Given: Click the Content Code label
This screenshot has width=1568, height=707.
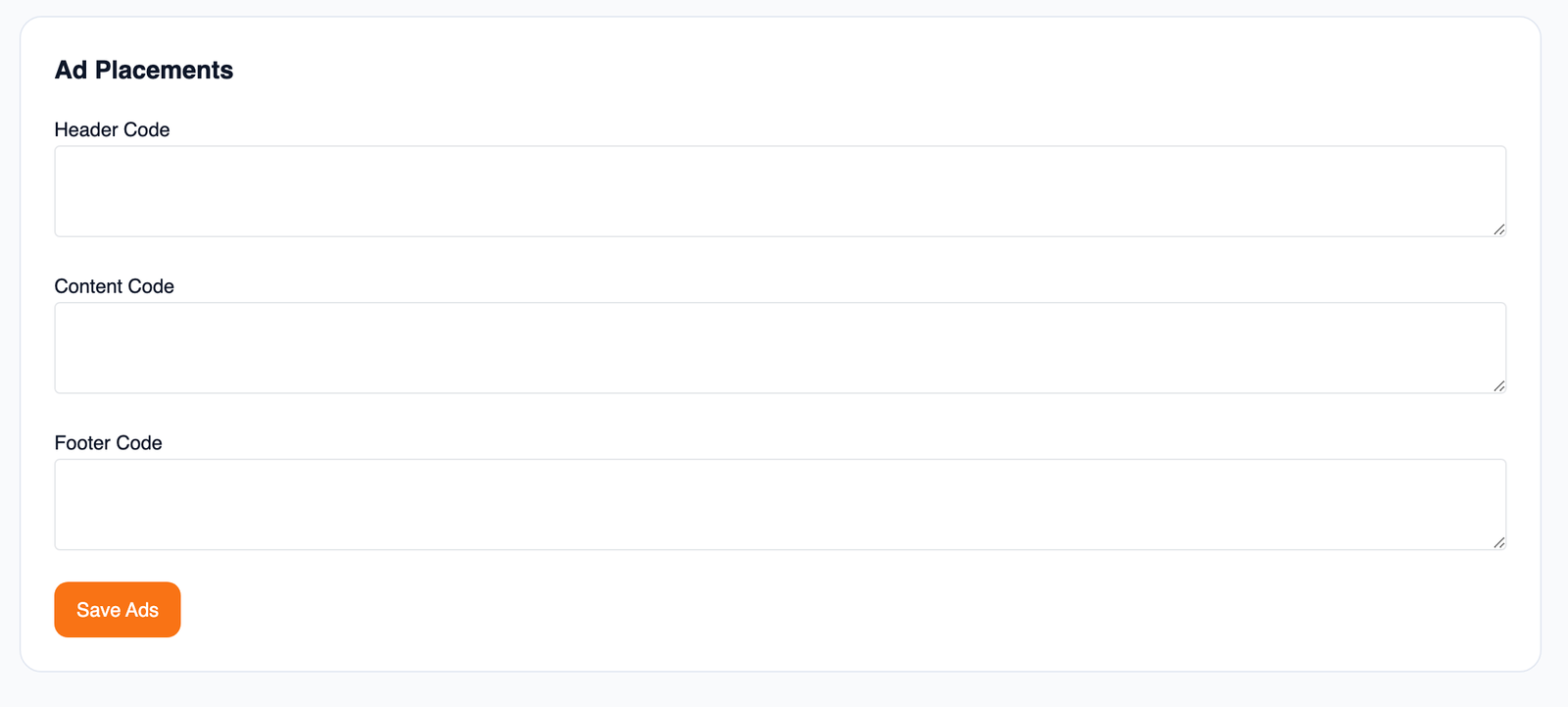Looking at the screenshot, I should pyautogui.click(x=114, y=286).
